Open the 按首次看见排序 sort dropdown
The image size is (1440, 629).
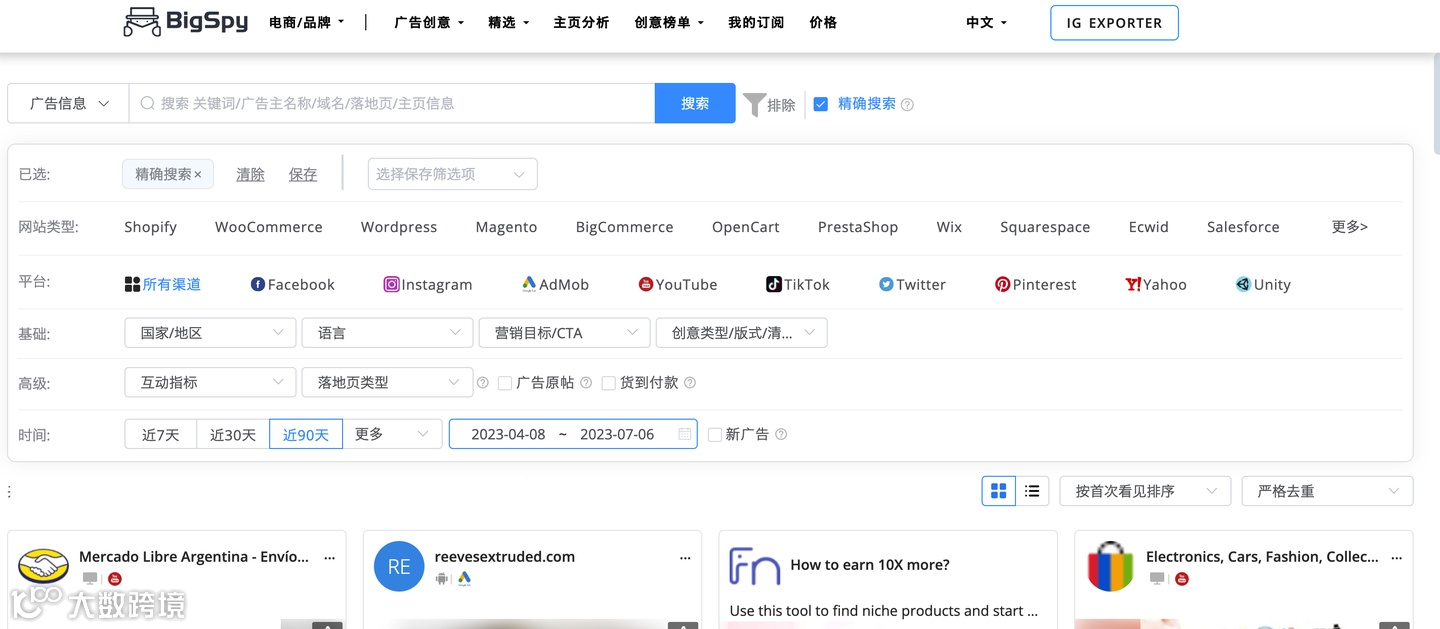[x=1144, y=490]
